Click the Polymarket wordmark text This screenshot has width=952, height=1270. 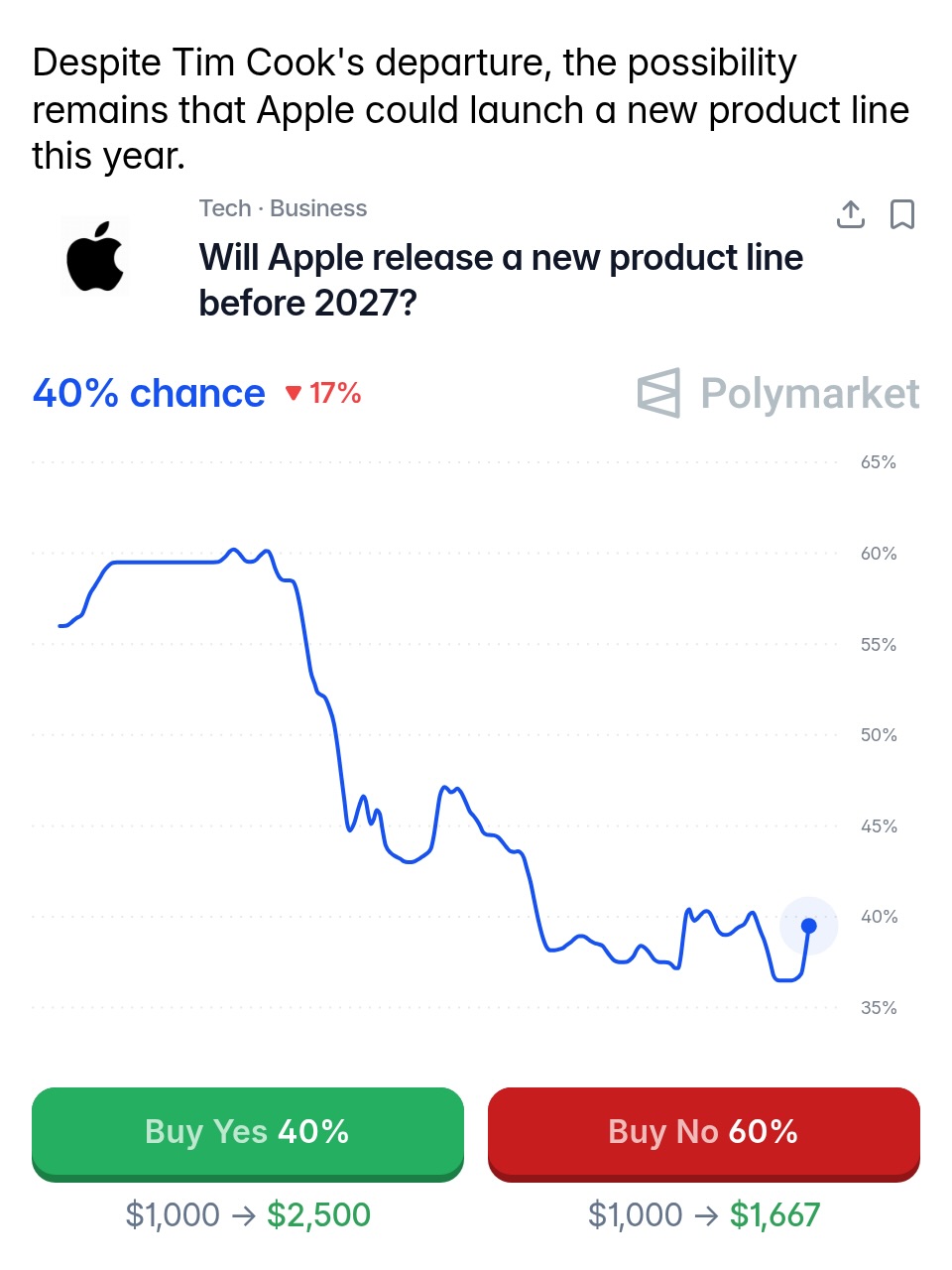tap(810, 393)
